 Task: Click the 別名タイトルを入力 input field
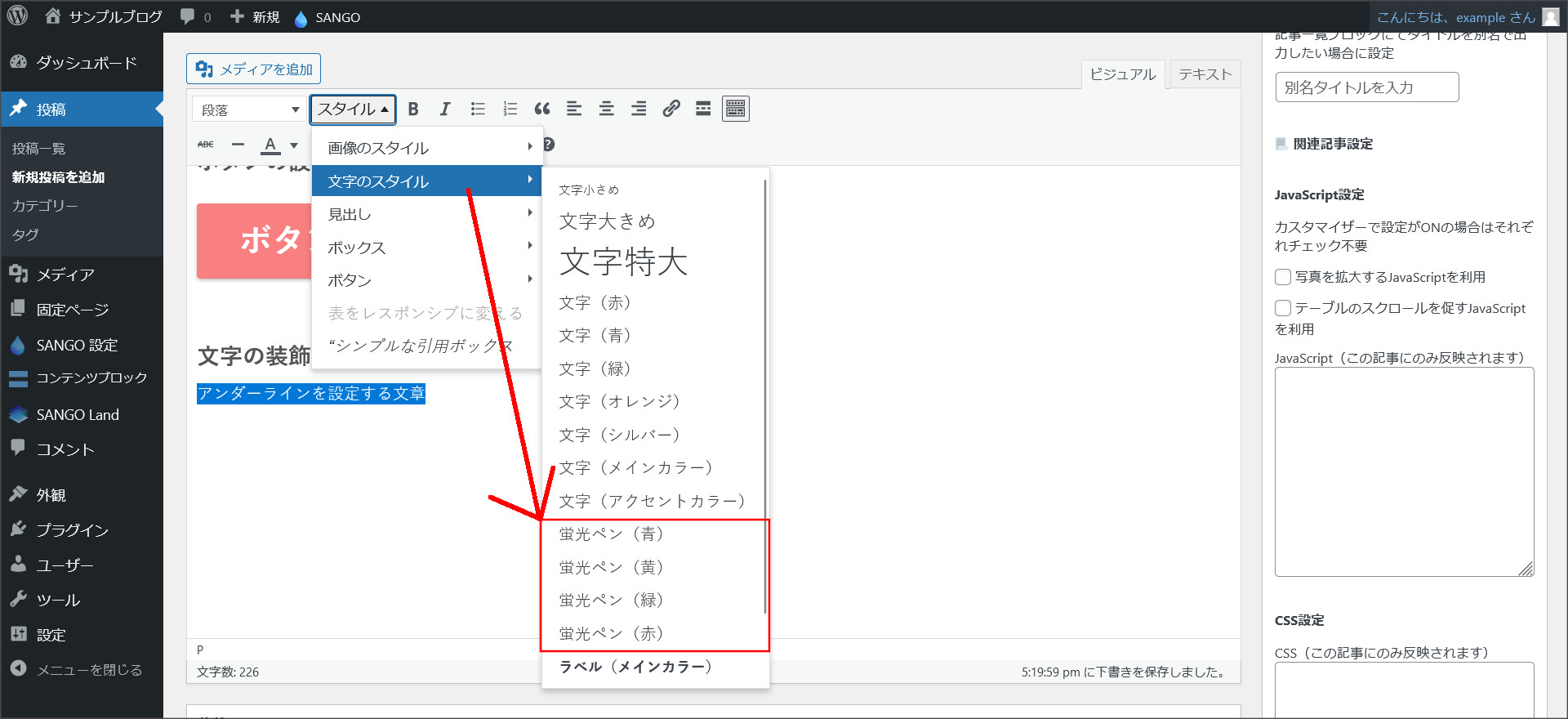point(1366,87)
